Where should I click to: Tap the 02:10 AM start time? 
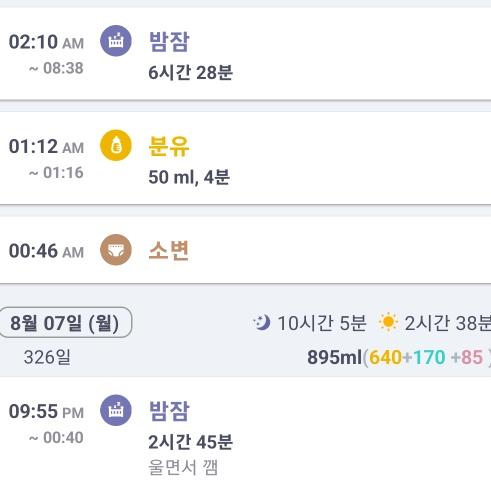[46, 42]
